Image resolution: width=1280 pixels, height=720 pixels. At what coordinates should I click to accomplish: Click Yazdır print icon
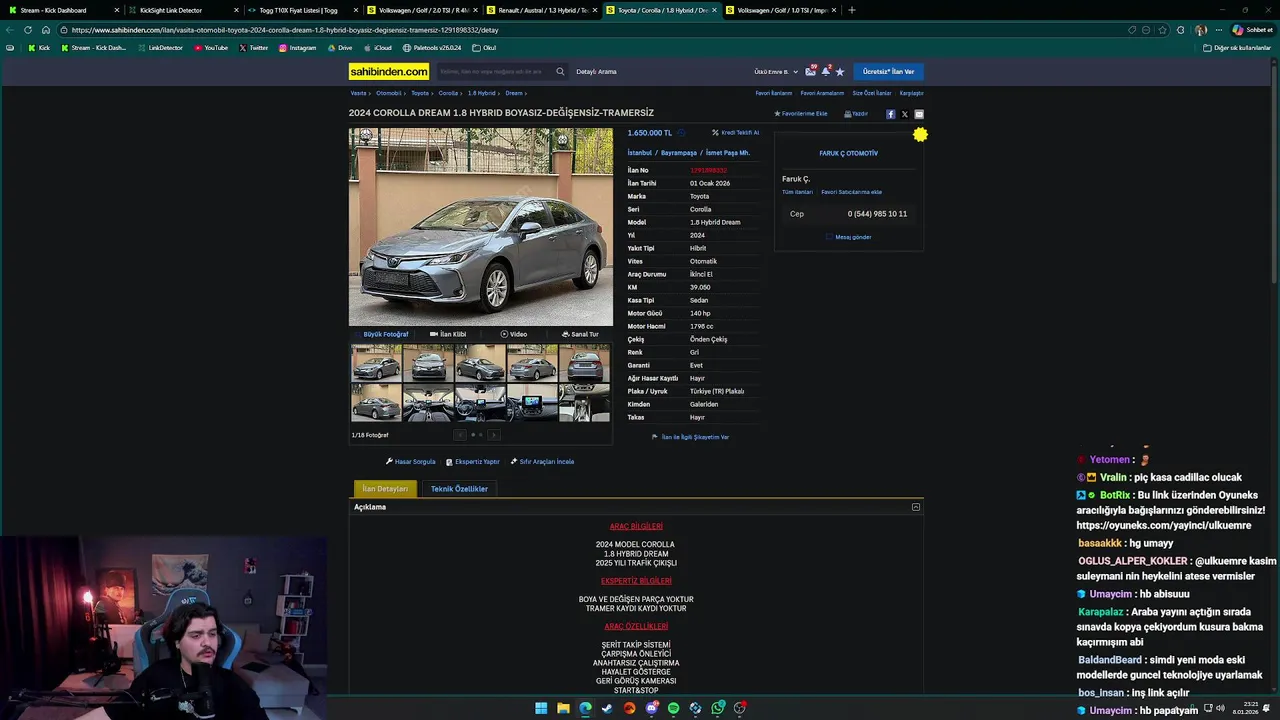pos(856,114)
